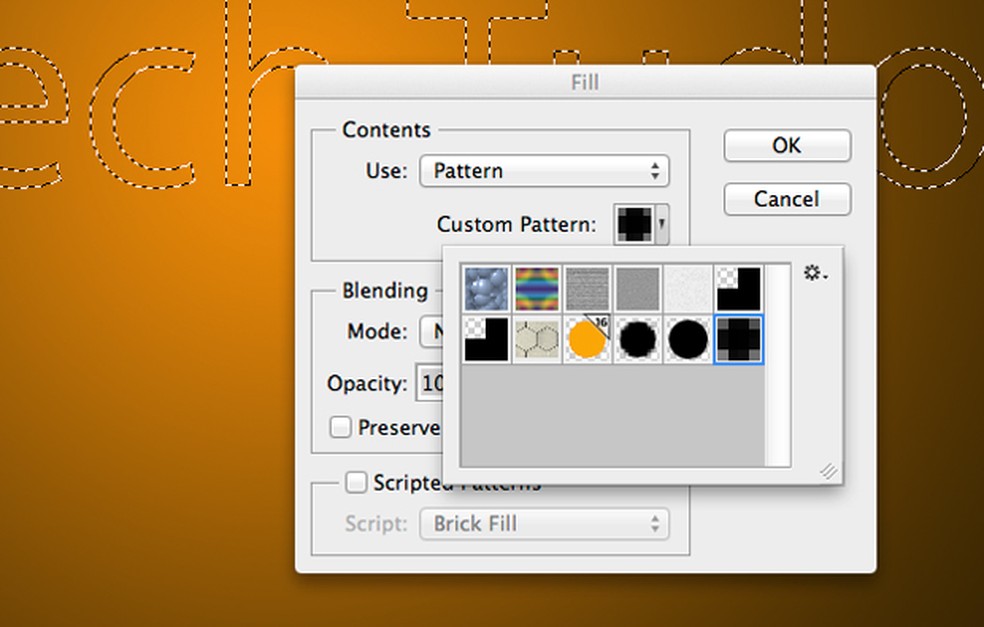Open the Use contents dropdown

543,171
